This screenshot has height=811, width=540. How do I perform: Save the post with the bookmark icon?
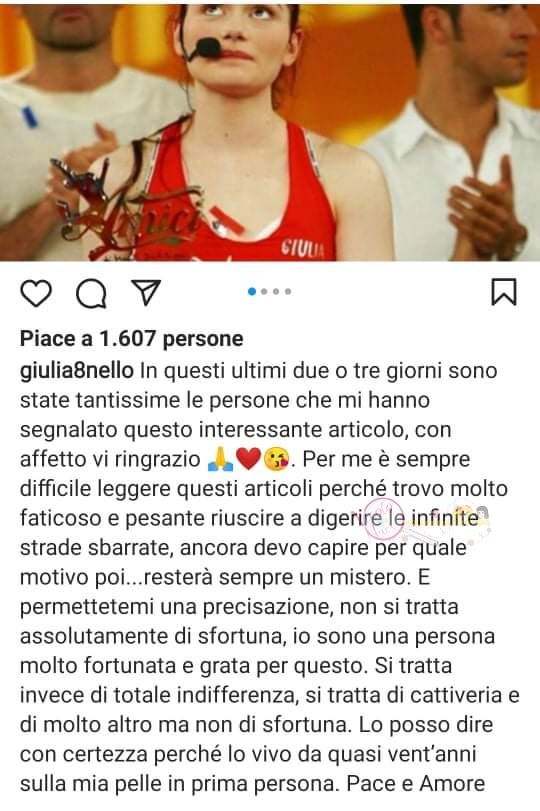504,292
